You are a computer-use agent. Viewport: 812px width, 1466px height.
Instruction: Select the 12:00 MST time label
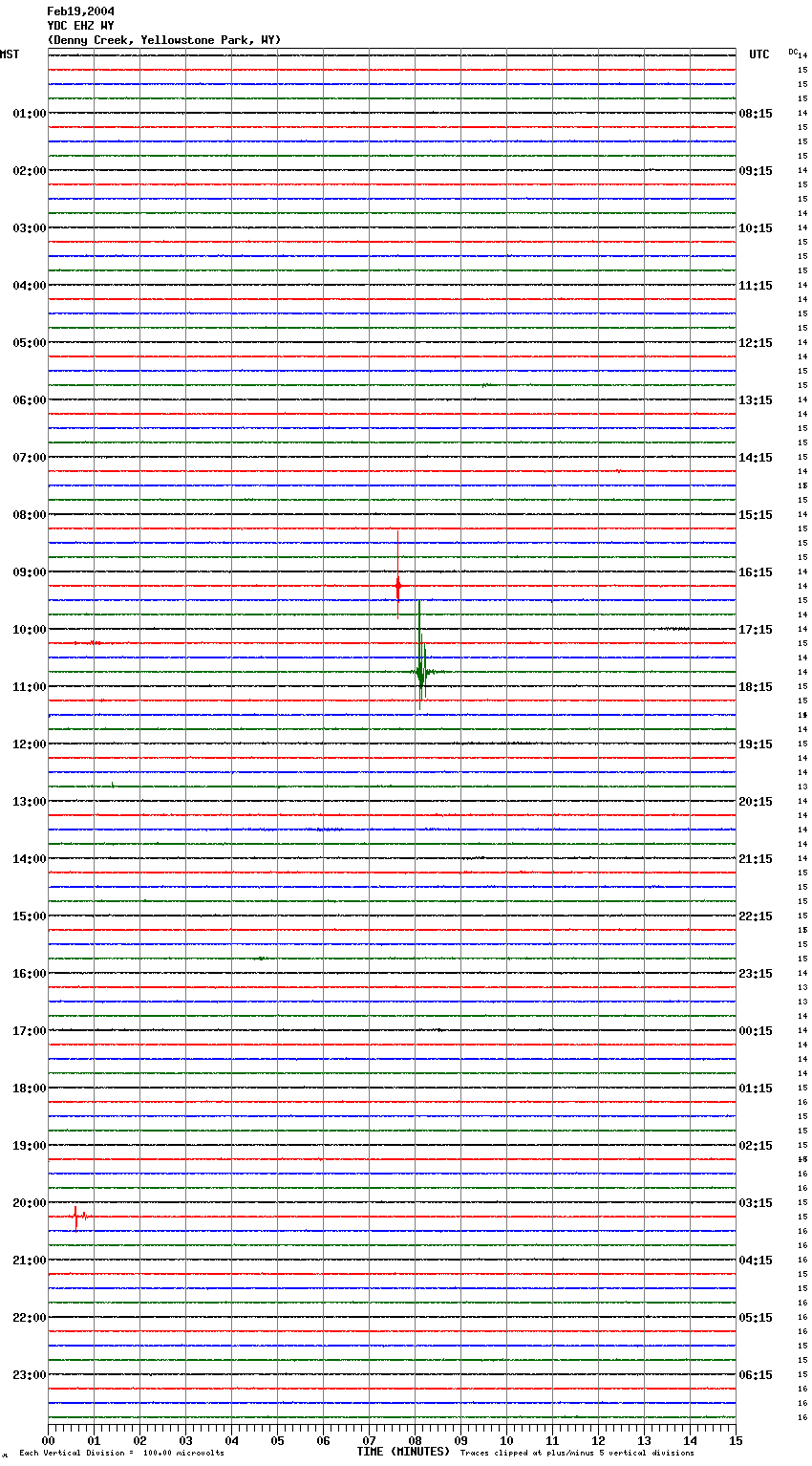coord(29,744)
